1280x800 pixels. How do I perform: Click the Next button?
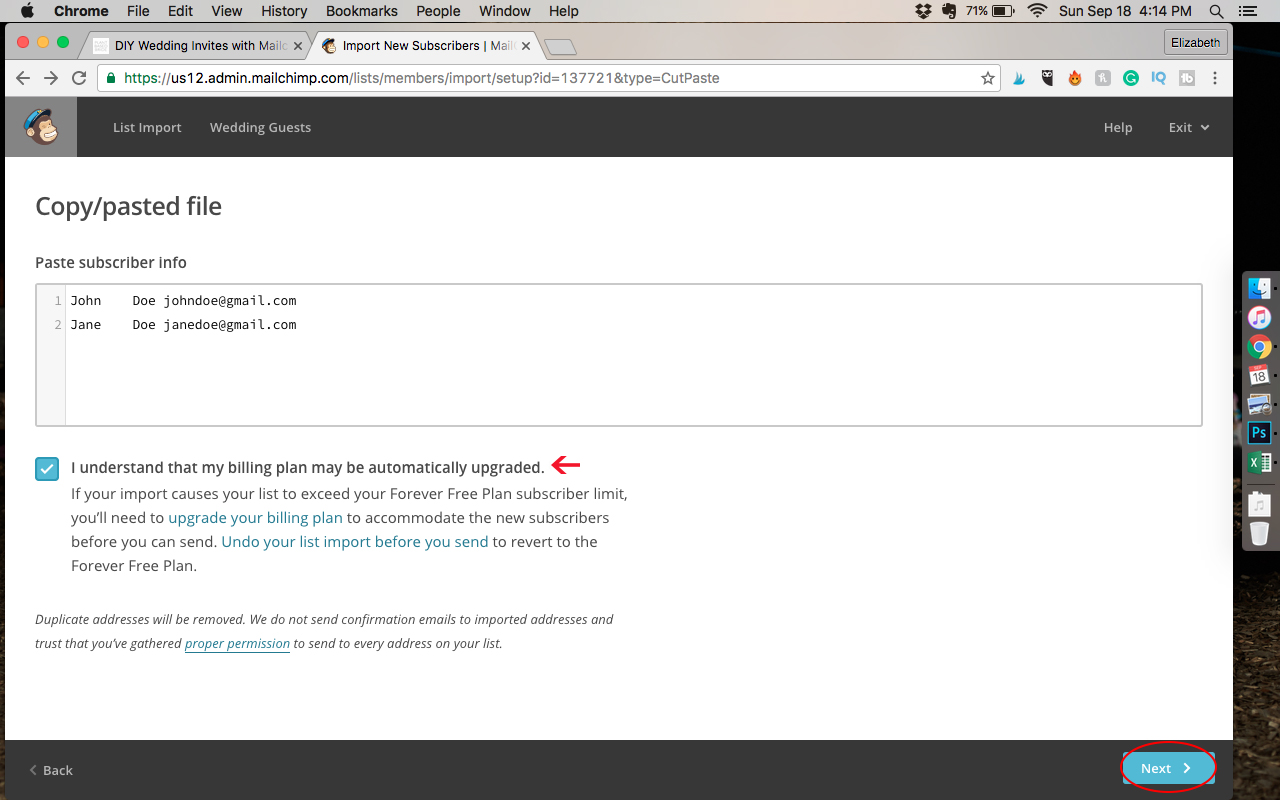point(1167,768)
